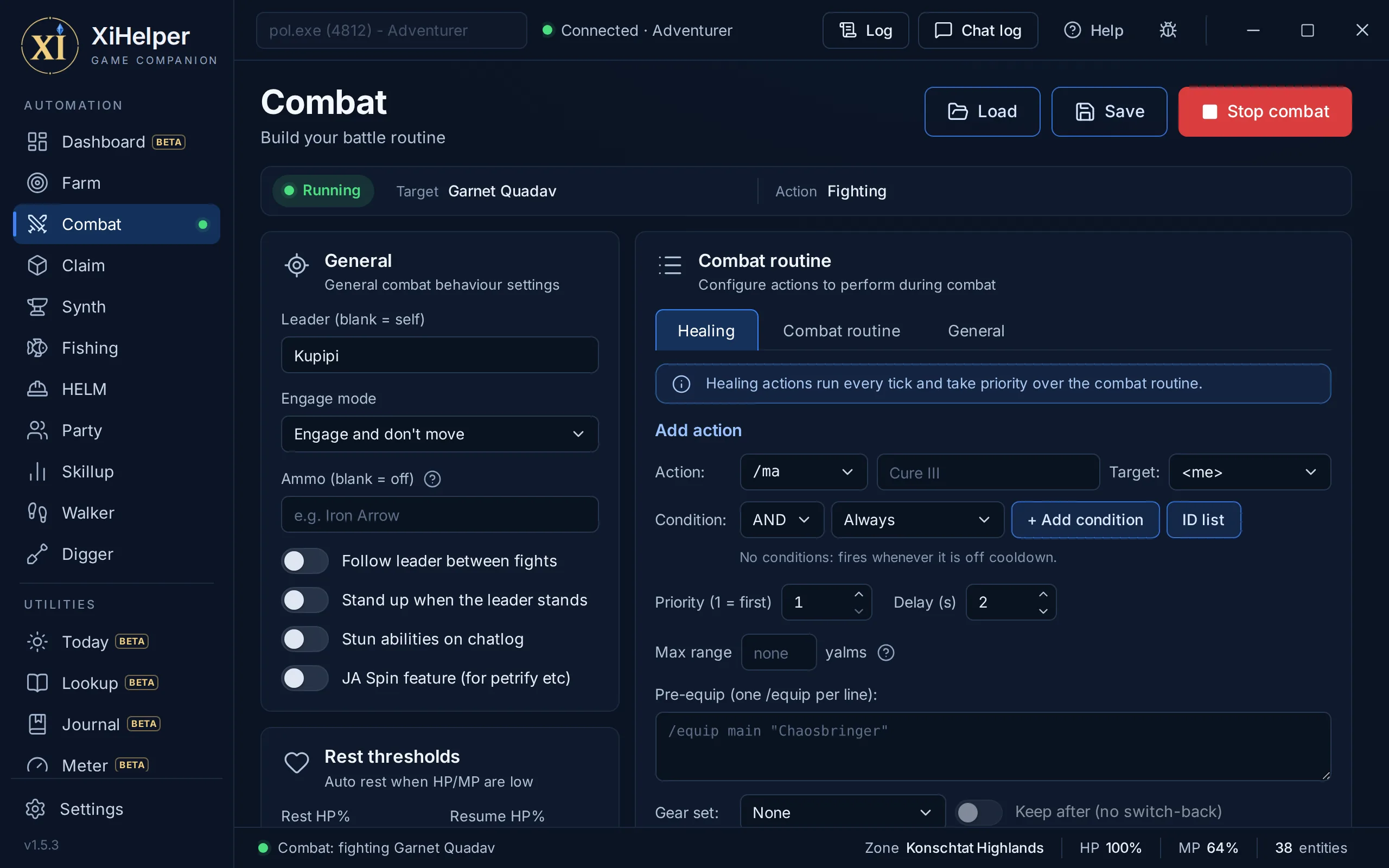This screenshot has height=868, width=1389.
Task: Click the Max range help icon
Action: point(885,653)
